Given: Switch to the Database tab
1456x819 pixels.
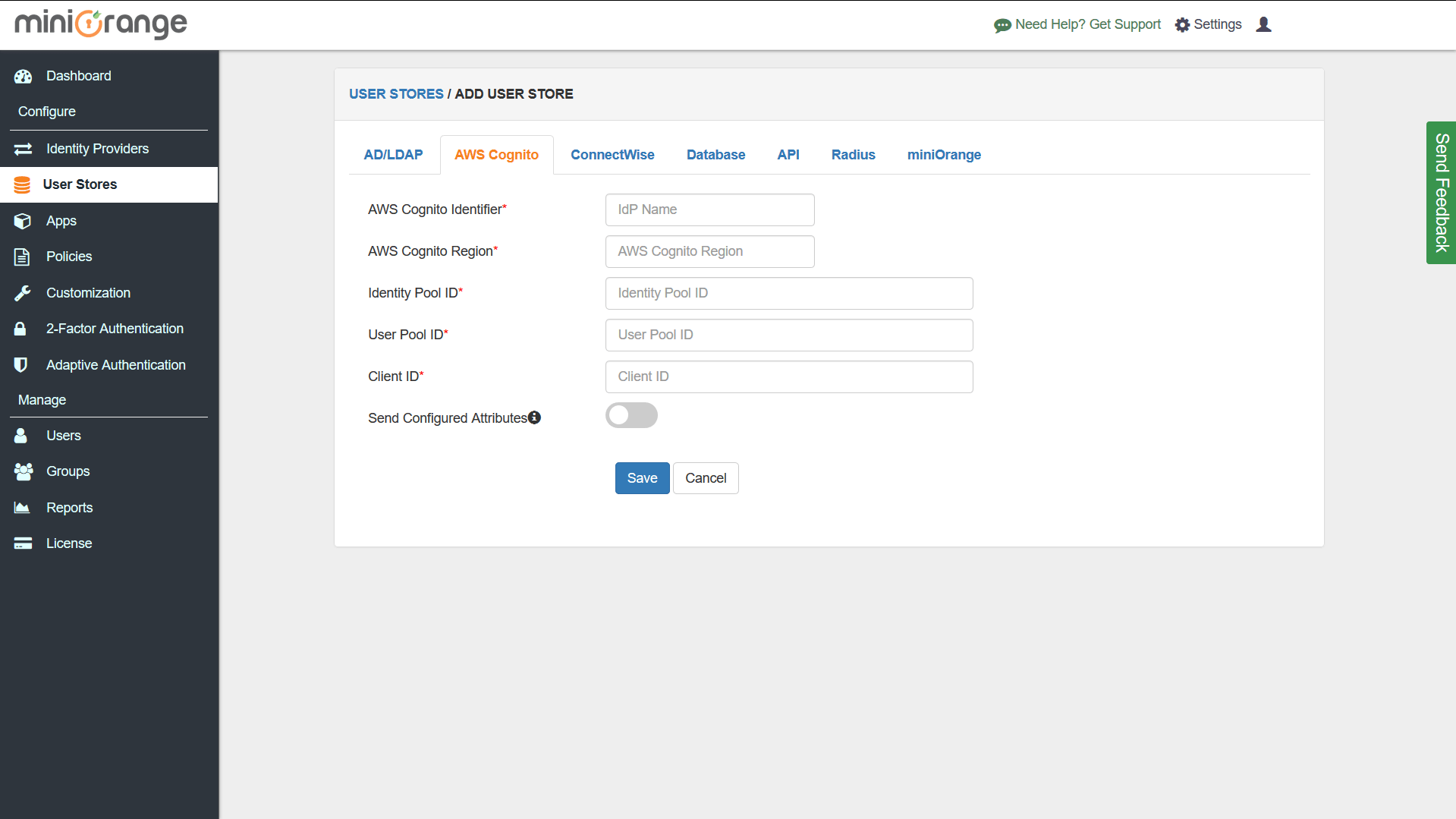Looking at the screenshot, I should (715, 155).
